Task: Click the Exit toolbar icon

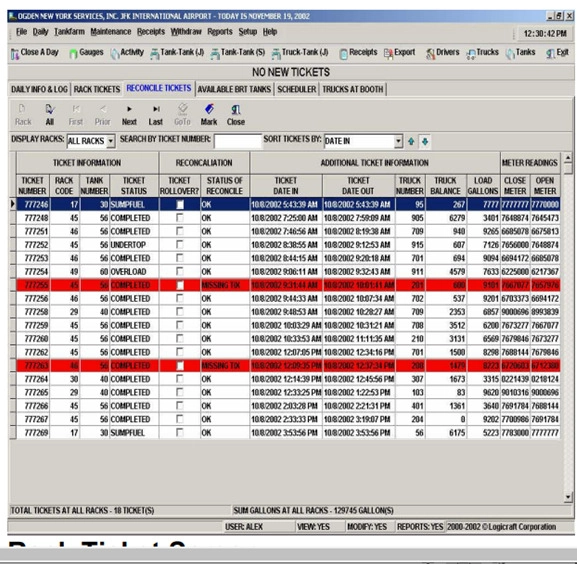Action: pos(557,53)
